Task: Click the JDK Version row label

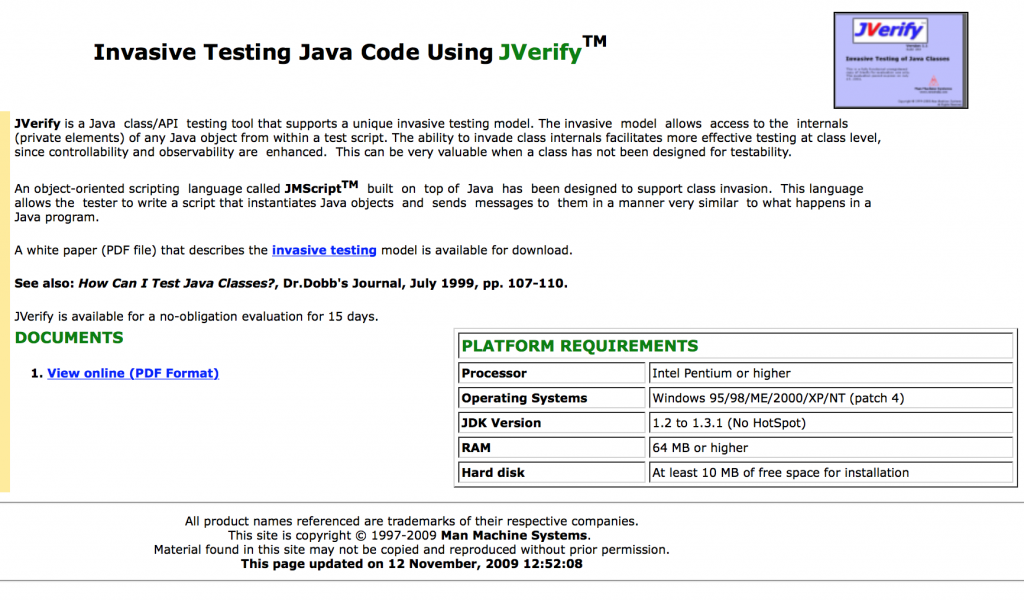Action: 551,423
